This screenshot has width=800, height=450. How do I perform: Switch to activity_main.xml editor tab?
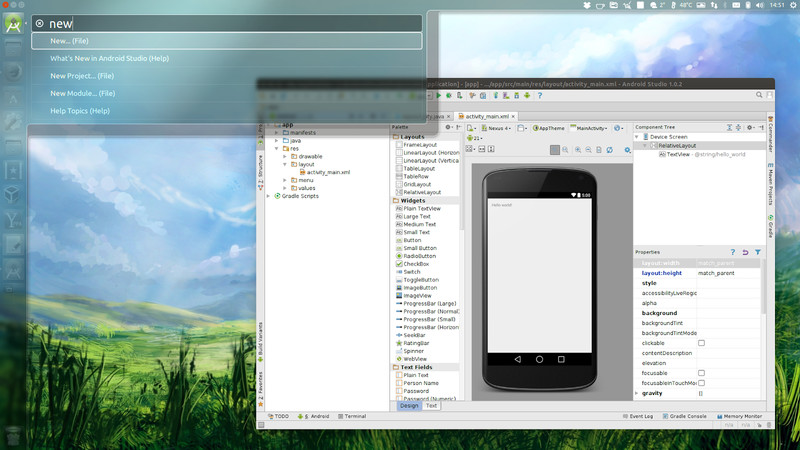point(487,116)
